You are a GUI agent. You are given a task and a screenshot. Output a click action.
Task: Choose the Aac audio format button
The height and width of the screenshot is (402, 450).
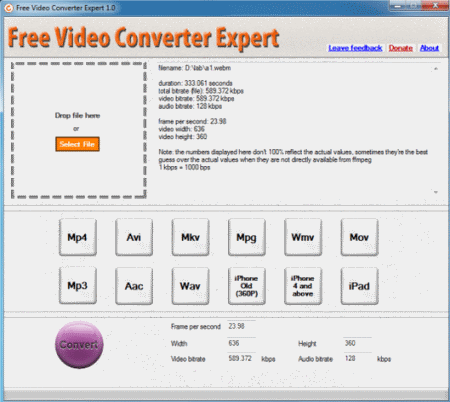point(134,286)
